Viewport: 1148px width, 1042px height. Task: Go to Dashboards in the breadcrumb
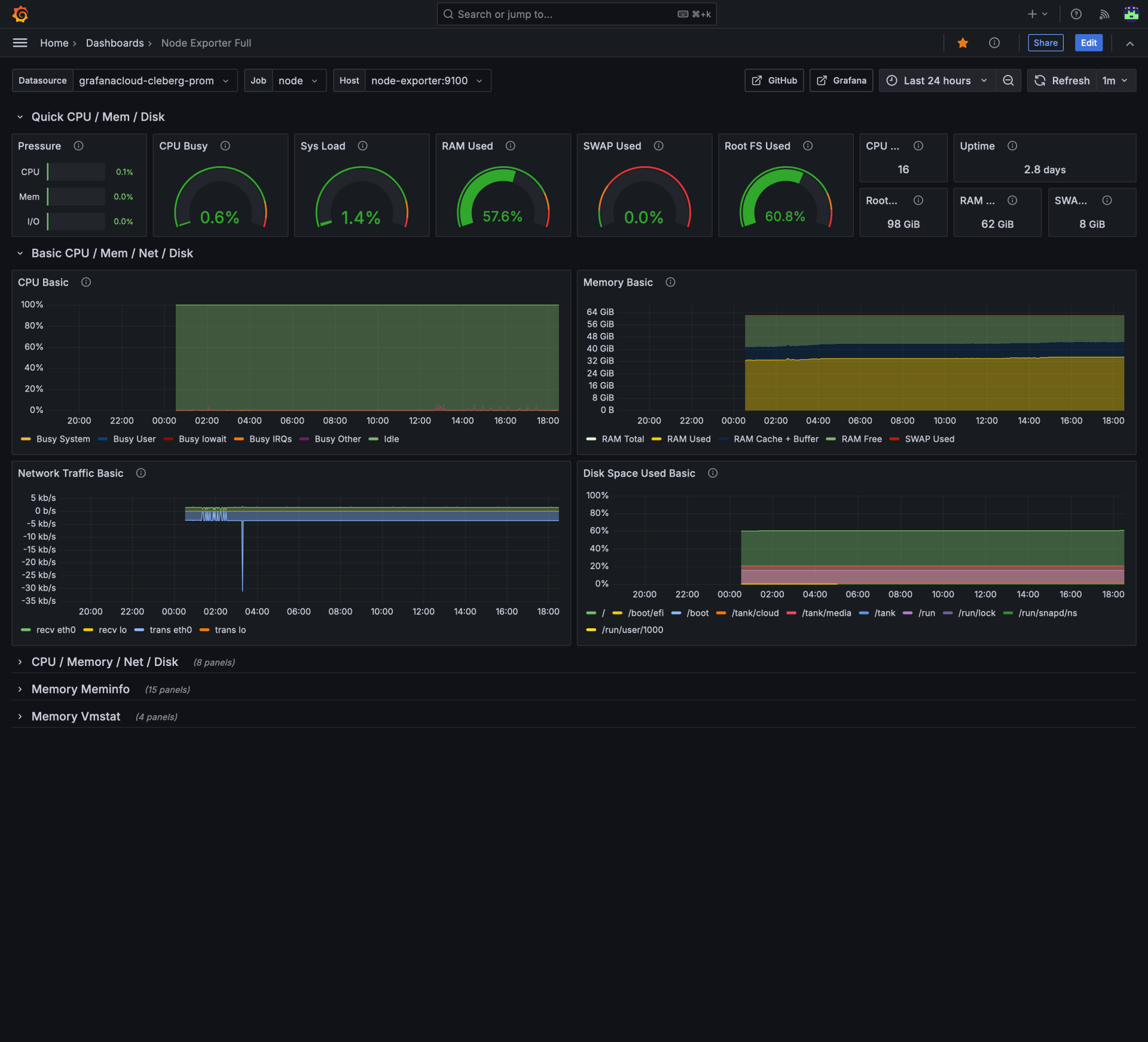pyautogui.click(x=114, y=42)
